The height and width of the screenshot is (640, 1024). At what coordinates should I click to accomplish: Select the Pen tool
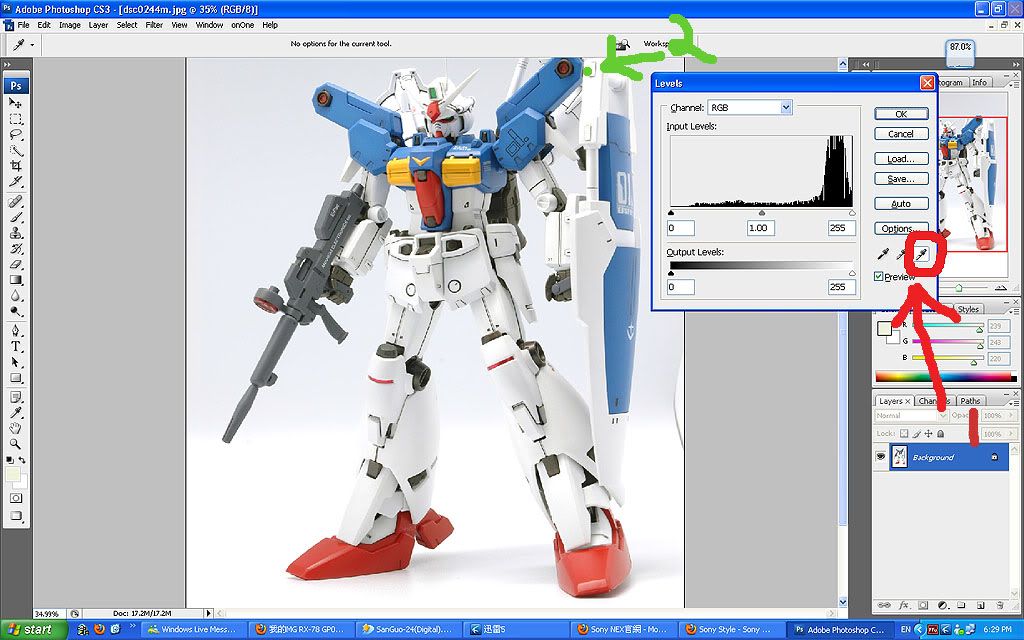pyautogui.click(x=15, y=331)
